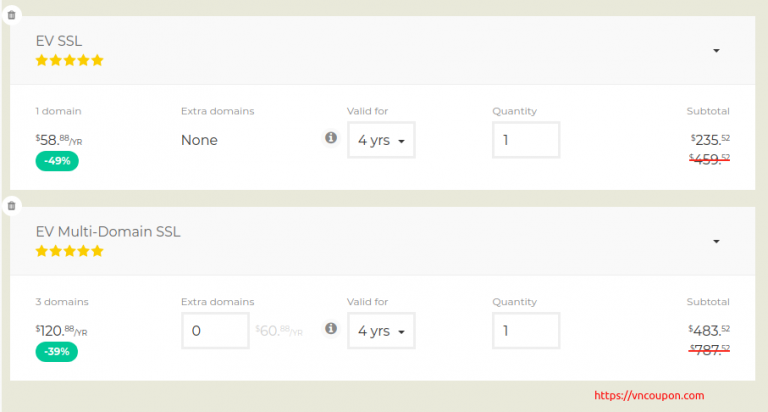Click the -39% discount badge

(x=56, y=351)
